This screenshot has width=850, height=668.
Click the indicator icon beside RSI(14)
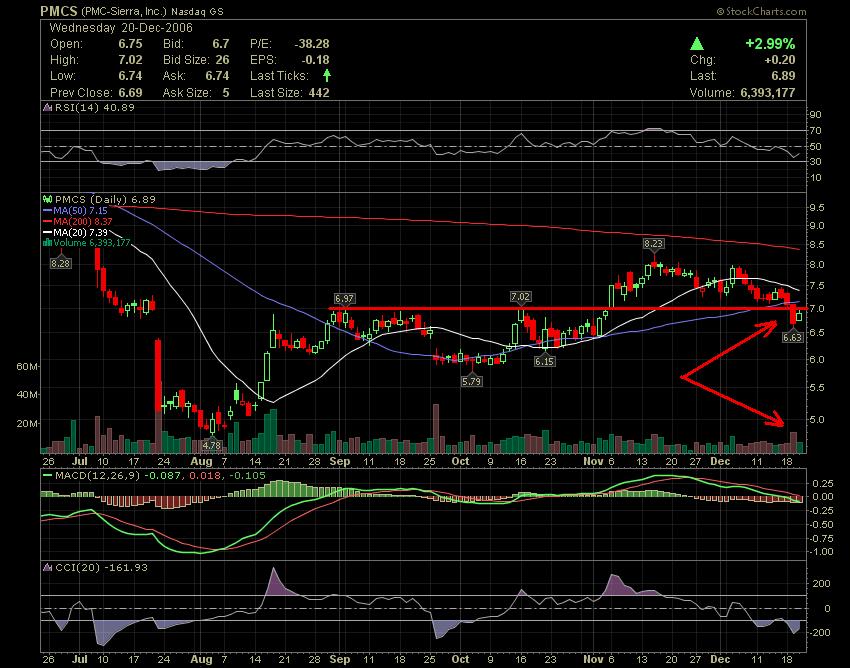pyautogui.click(x=48, y=107)
